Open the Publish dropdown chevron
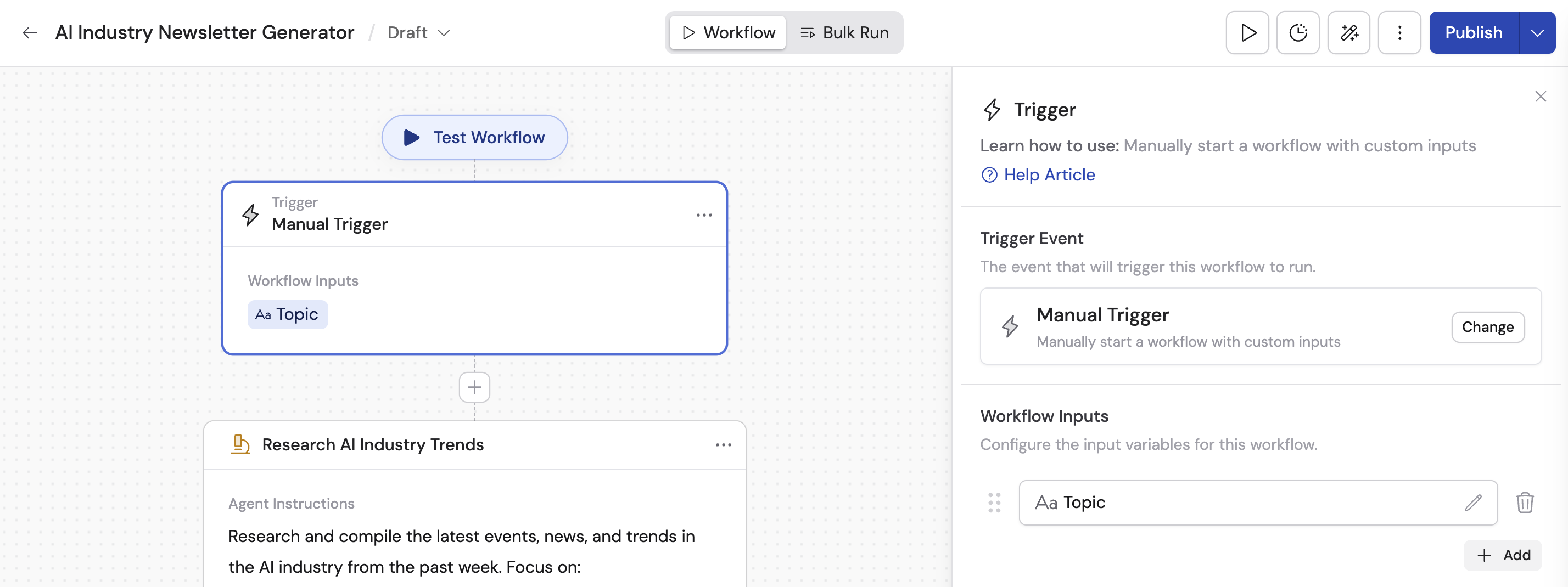 (1539, 32)
